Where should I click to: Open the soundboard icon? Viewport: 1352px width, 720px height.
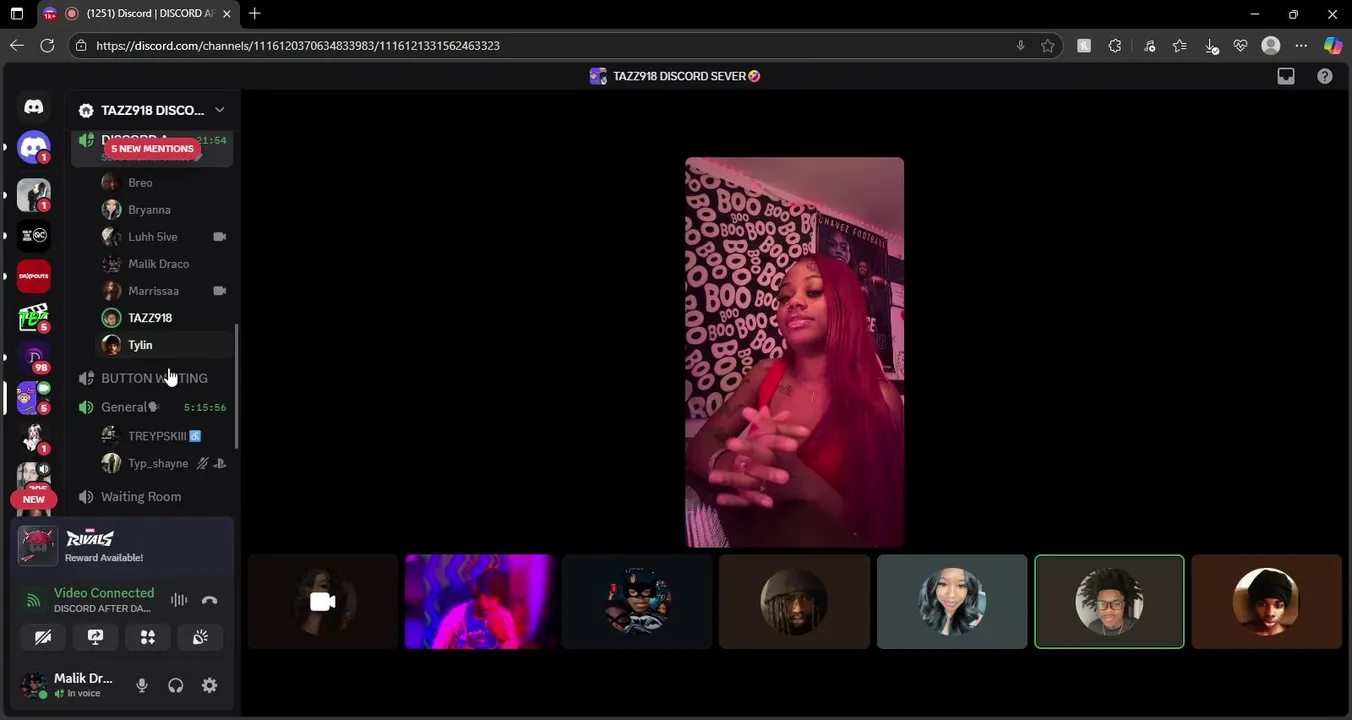(x=200, y=637)
